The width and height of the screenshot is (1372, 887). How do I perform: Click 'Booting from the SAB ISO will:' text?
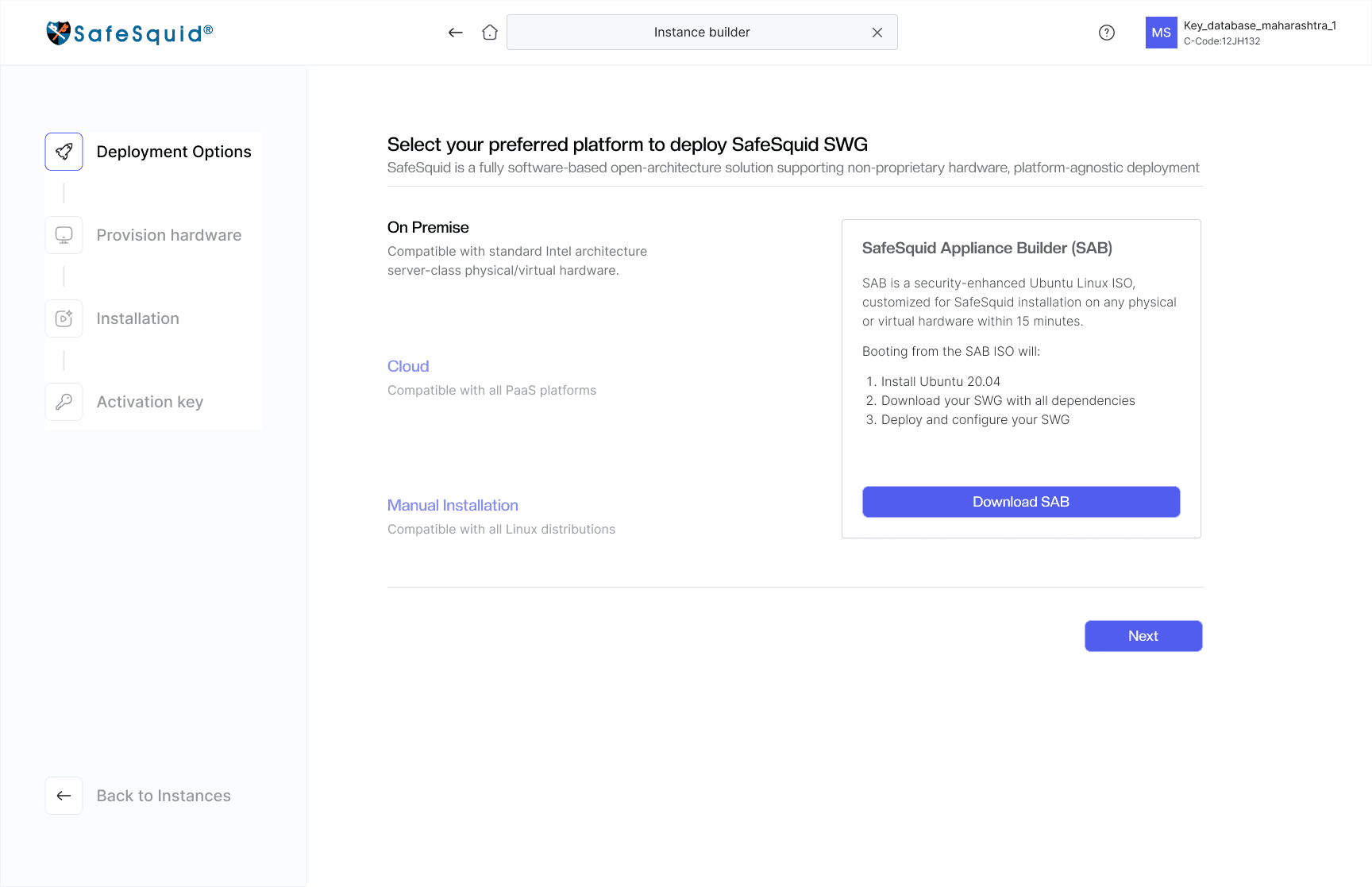[951, 351]
